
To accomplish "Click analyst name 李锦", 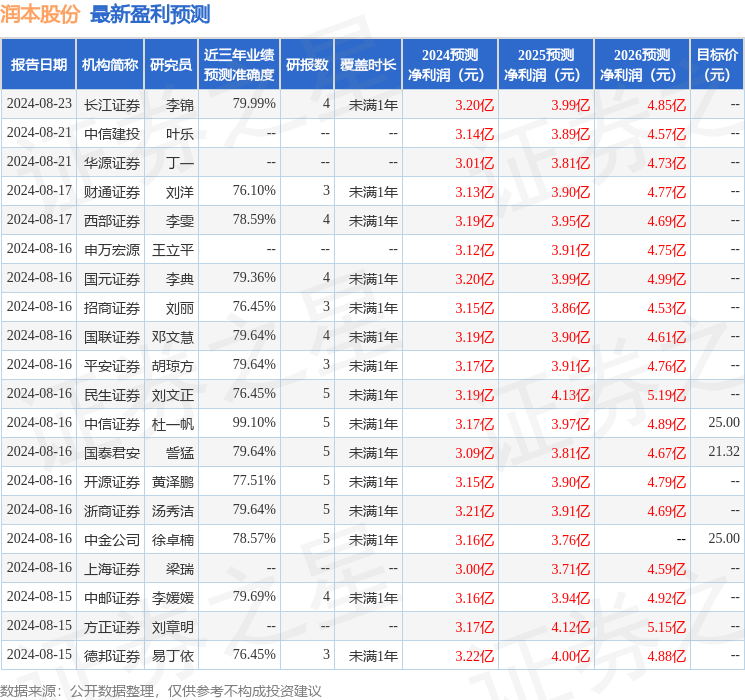I will 180,105.
